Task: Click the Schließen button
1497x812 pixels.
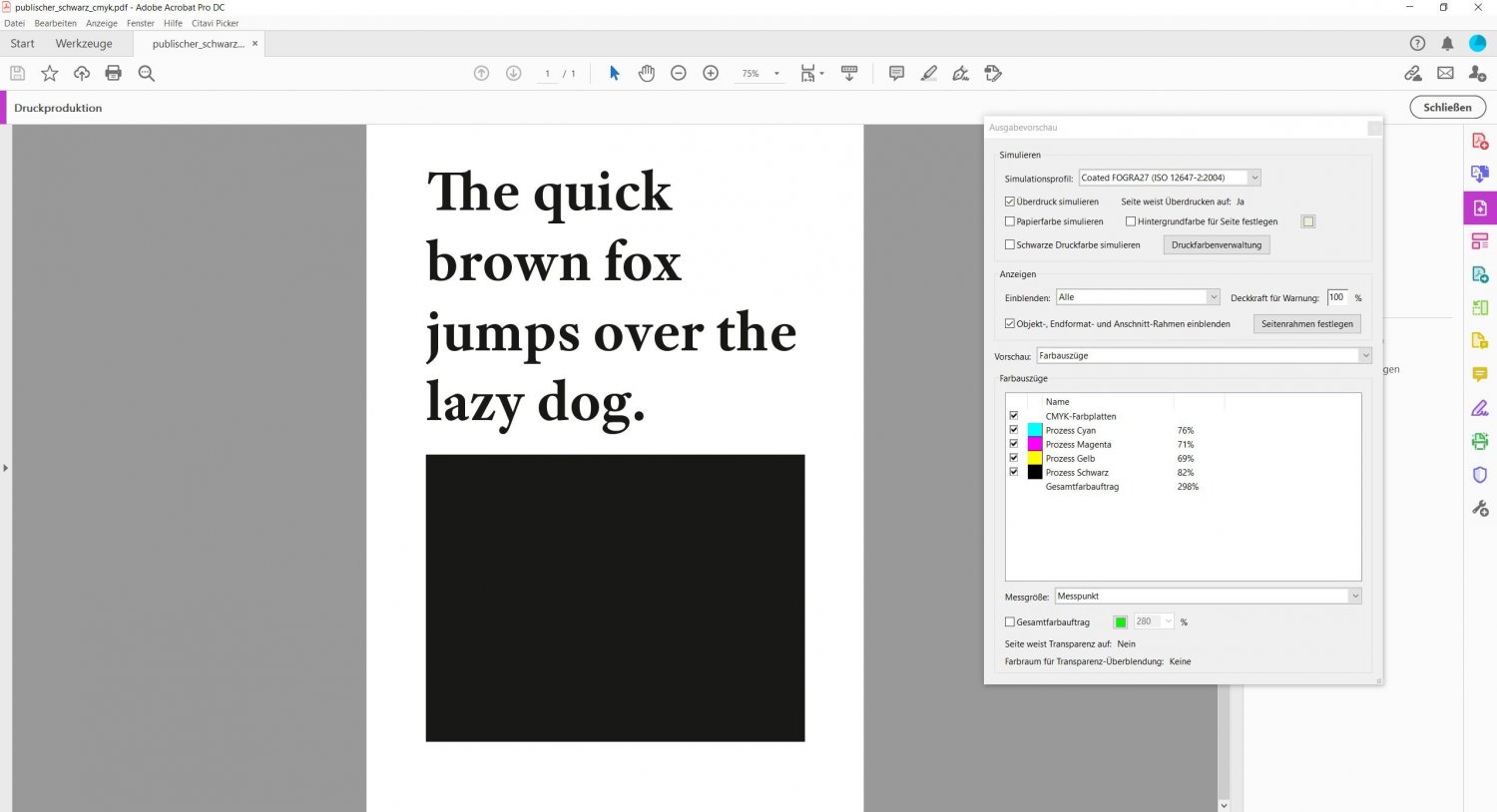Action: pos(1447,108)
